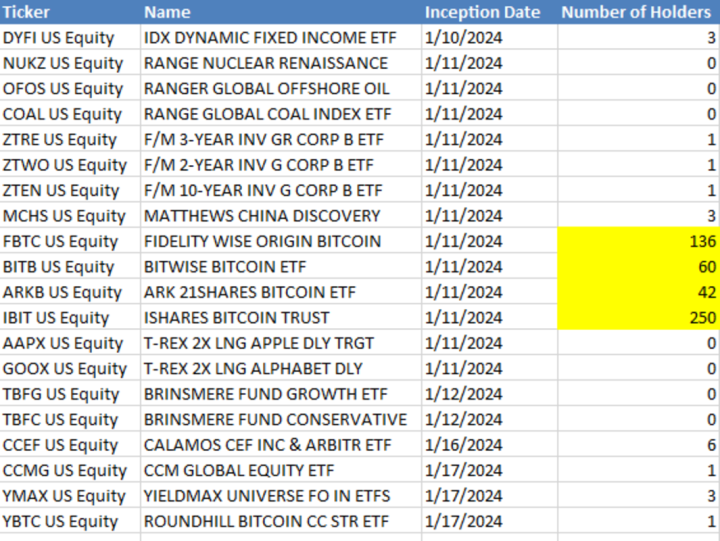Viewport: 720px width, 541px height.
Task: Click the TBFG US Equity ticker cell
Action: [70, 394]
